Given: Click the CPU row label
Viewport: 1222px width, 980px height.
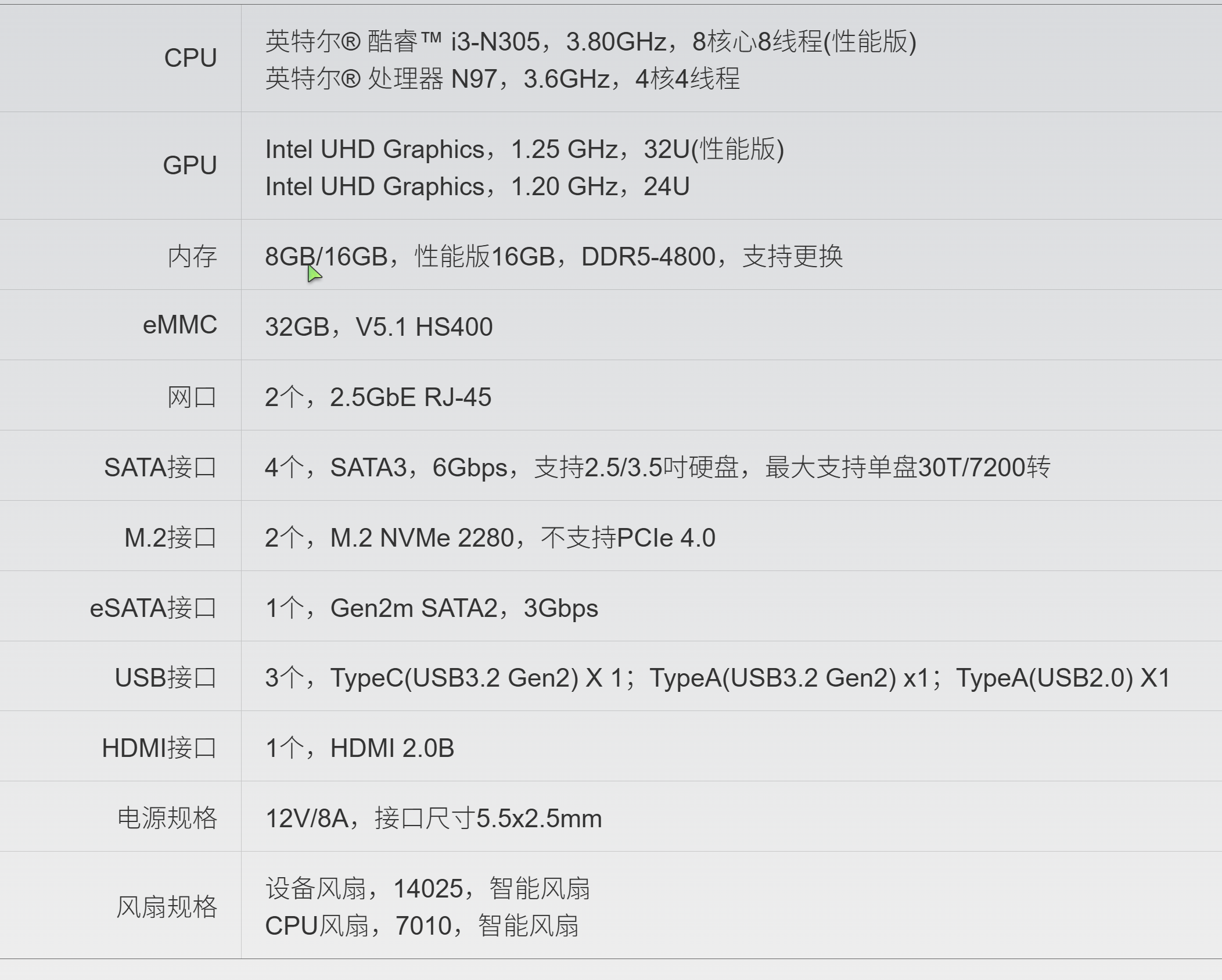Looking at the screenshot, I should coord(191,58).
